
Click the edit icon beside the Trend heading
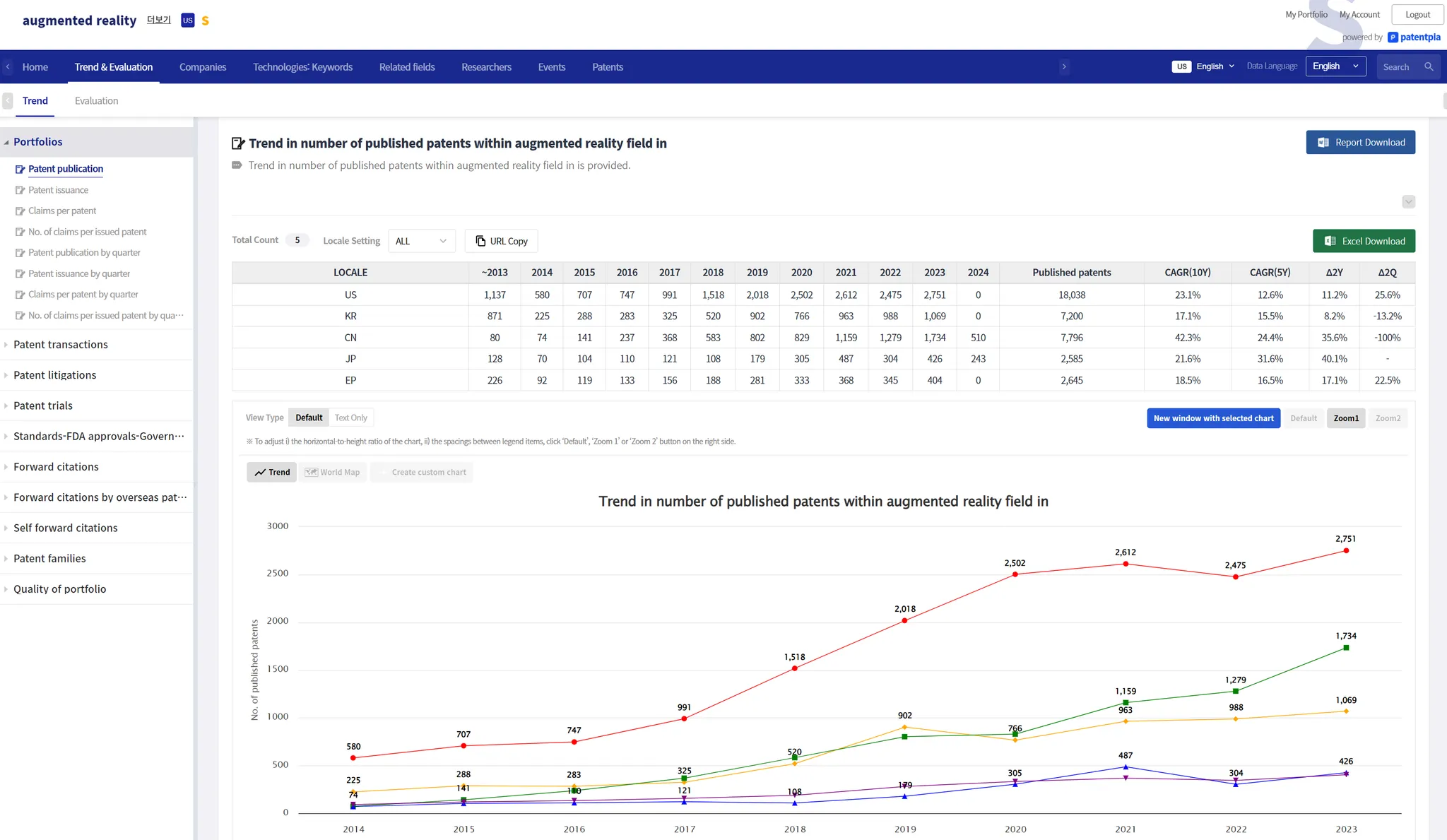[x=238, y=143]
